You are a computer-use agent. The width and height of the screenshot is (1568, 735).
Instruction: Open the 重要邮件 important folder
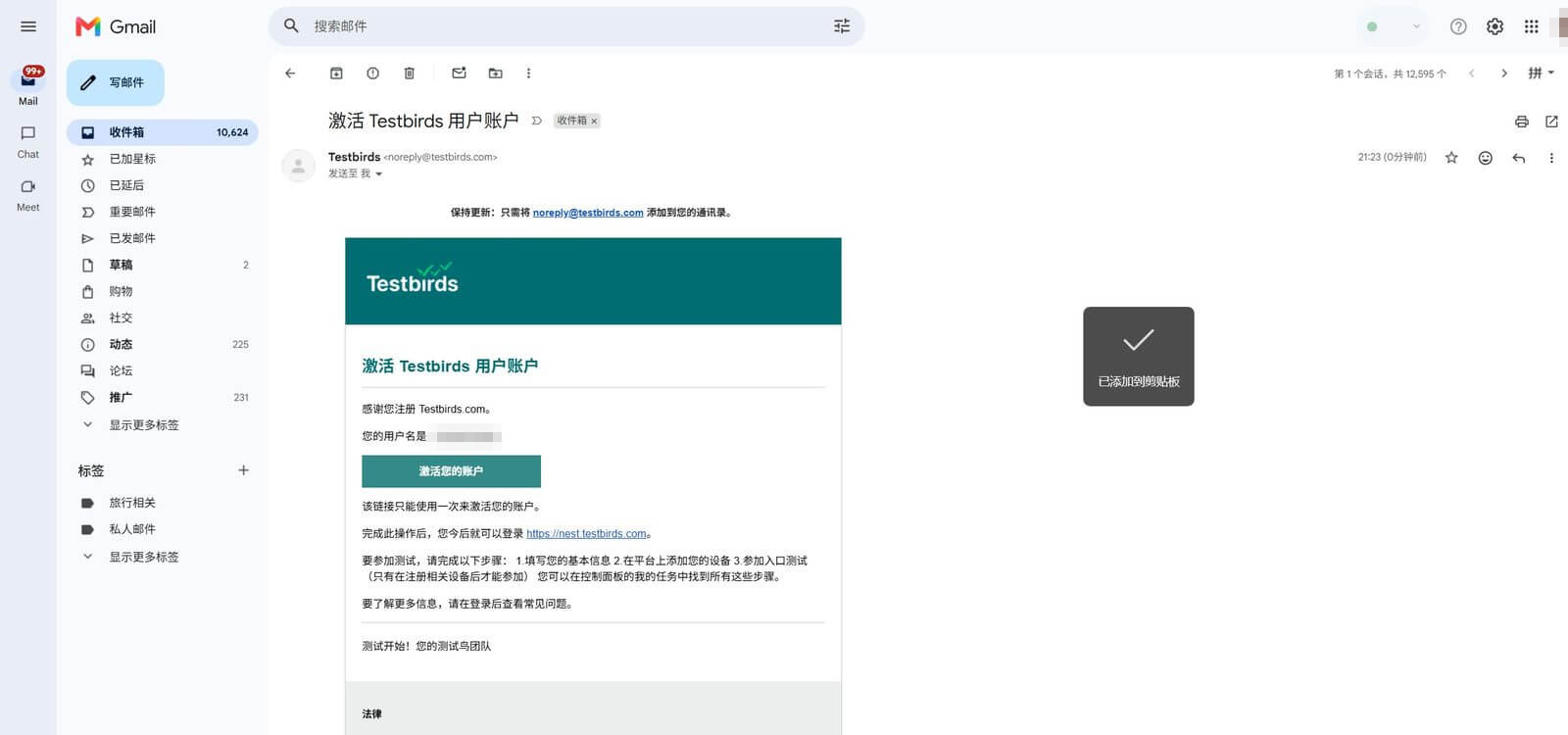click(x=163, y=212)
